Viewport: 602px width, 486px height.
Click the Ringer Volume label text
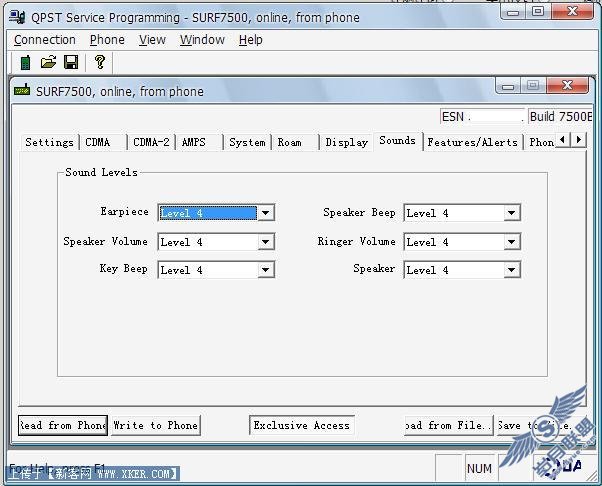pos(356,241)
